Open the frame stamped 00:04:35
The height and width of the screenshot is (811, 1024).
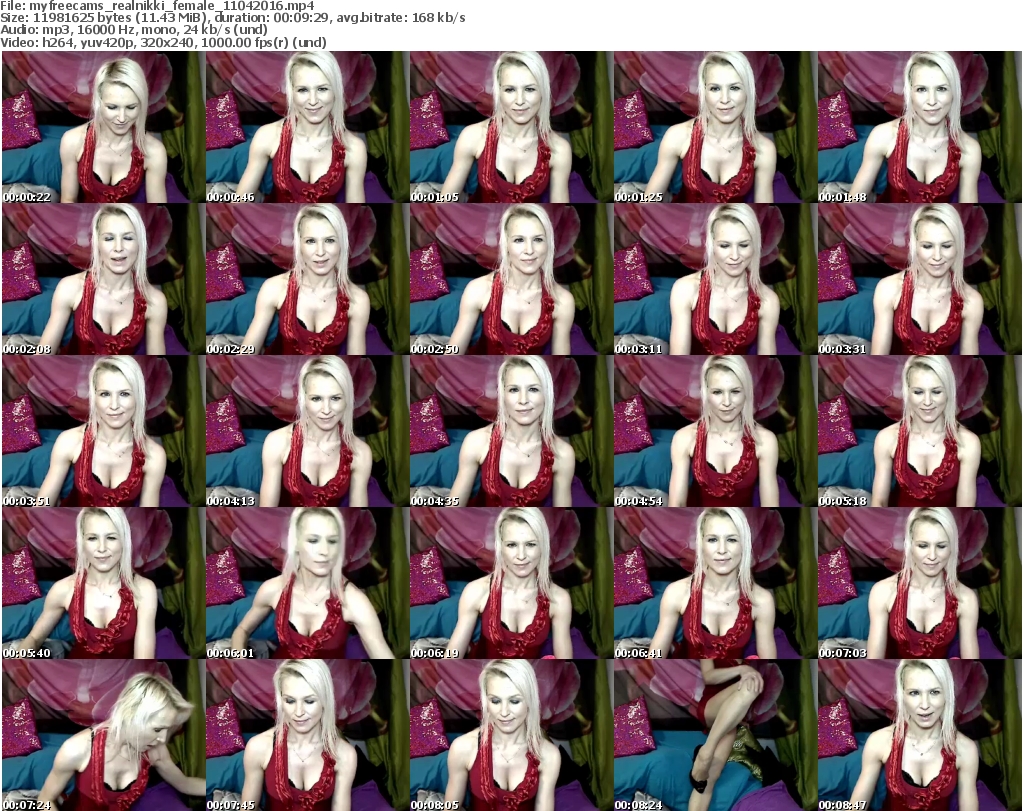[511, 431]
